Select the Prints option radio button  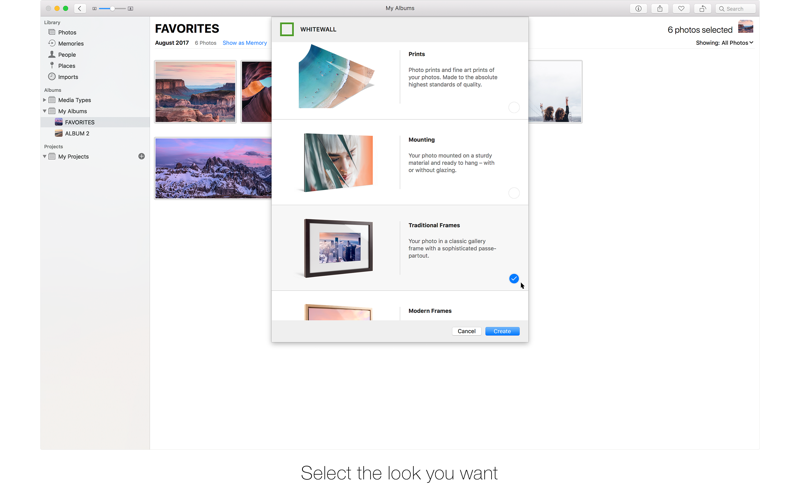coord(514,107)
